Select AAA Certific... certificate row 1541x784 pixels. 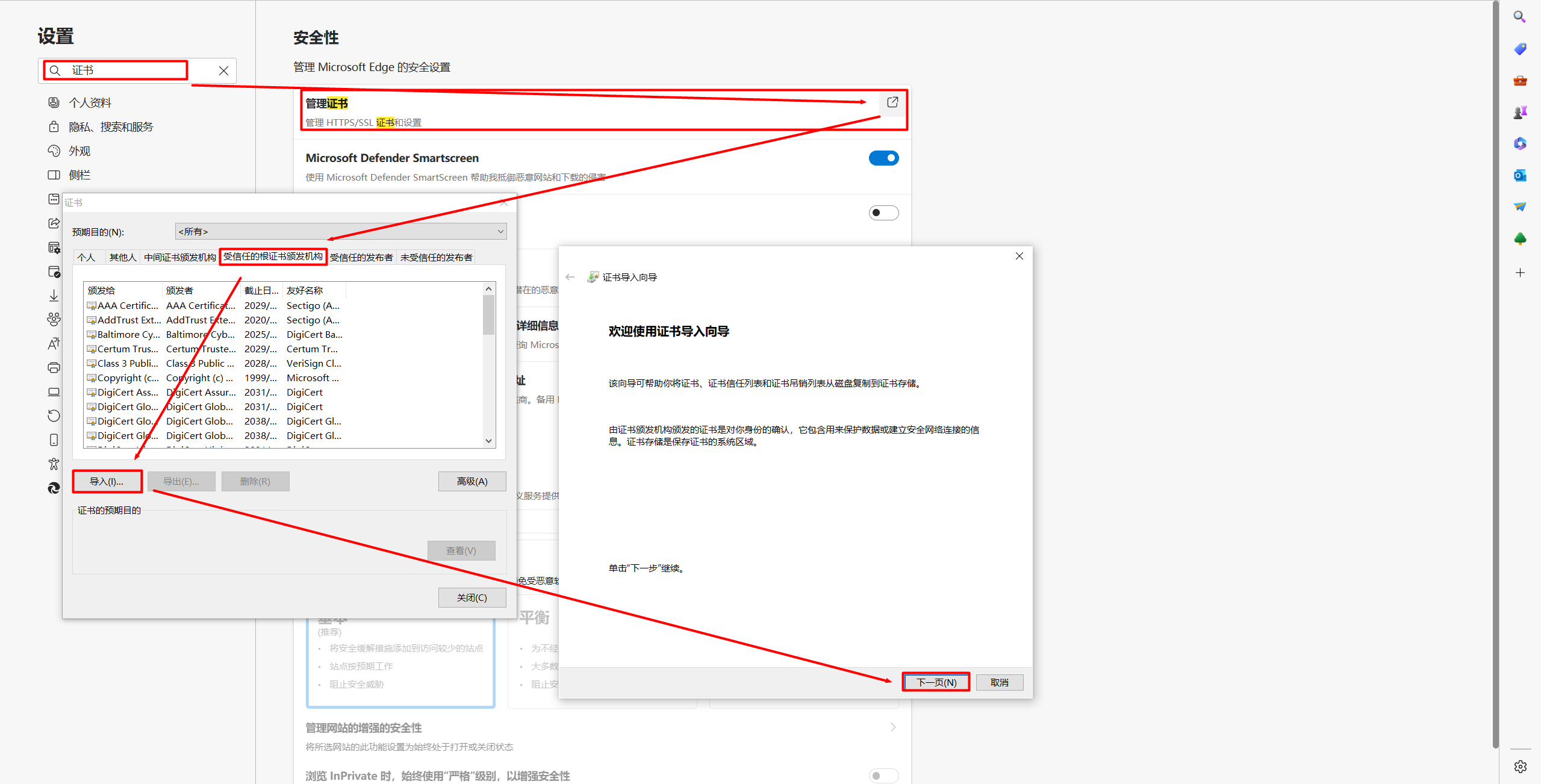214,305
